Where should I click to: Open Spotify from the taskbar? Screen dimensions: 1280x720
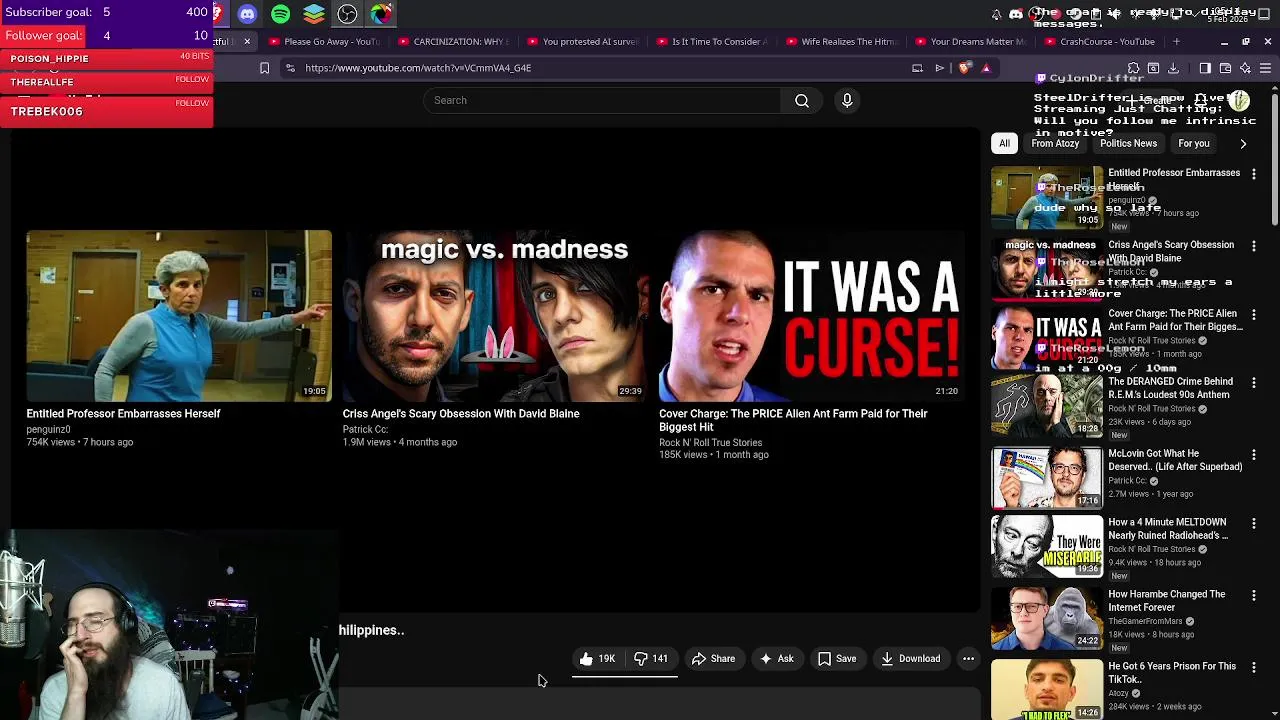point(280,14)
